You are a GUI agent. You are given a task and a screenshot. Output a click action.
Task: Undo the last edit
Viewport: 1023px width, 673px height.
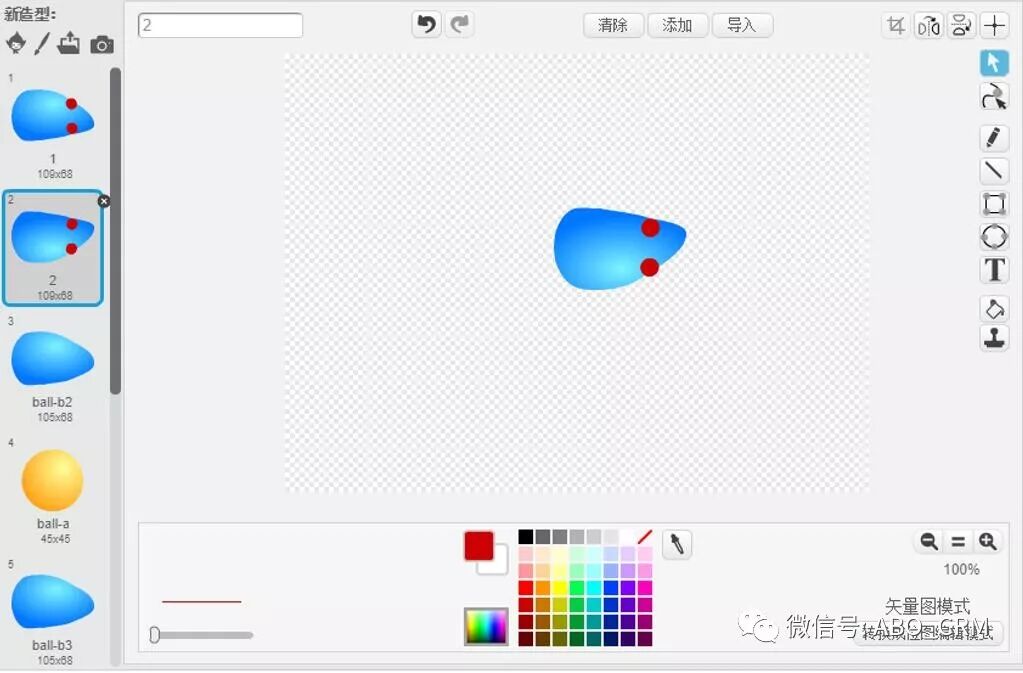pos(426,24)
